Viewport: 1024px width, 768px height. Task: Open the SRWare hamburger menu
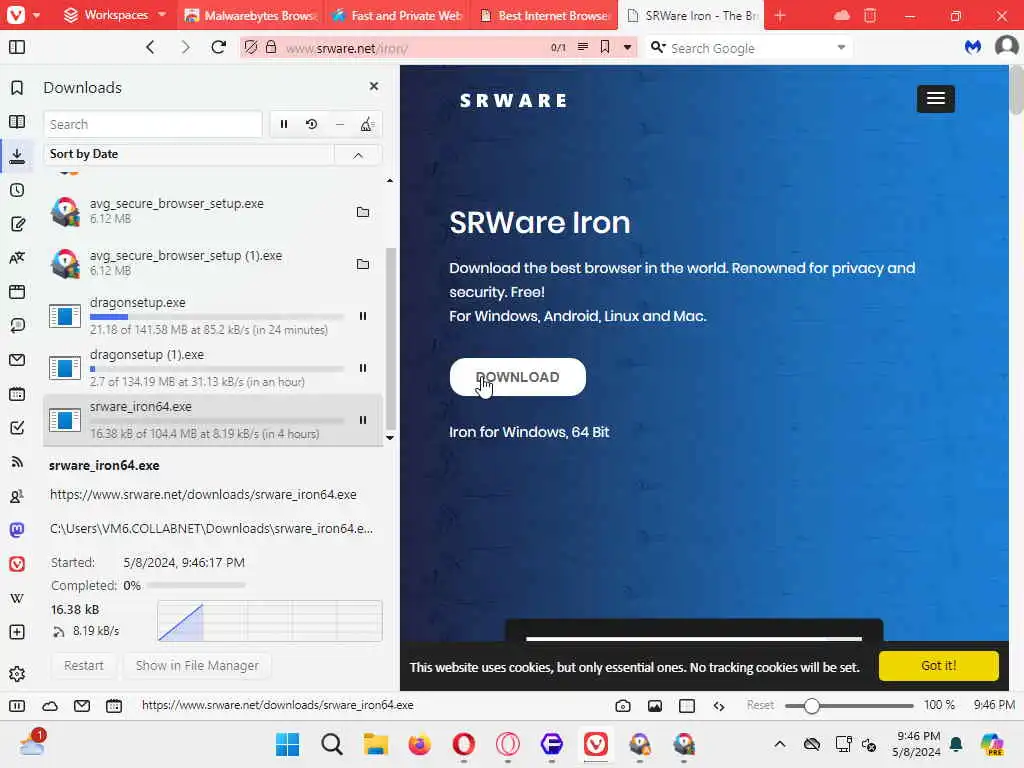pos(936,99)
